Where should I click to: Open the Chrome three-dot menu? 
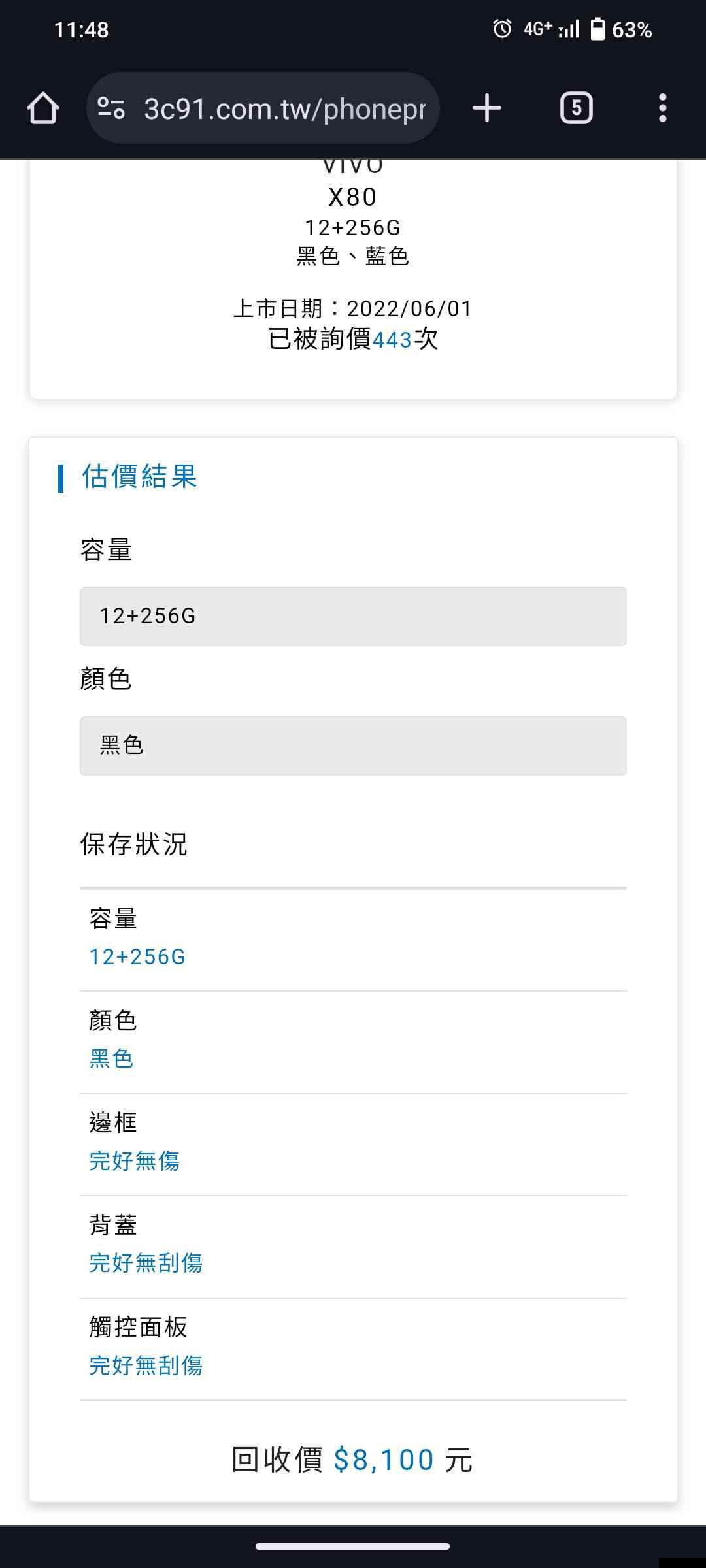click(x=662, y=108)
